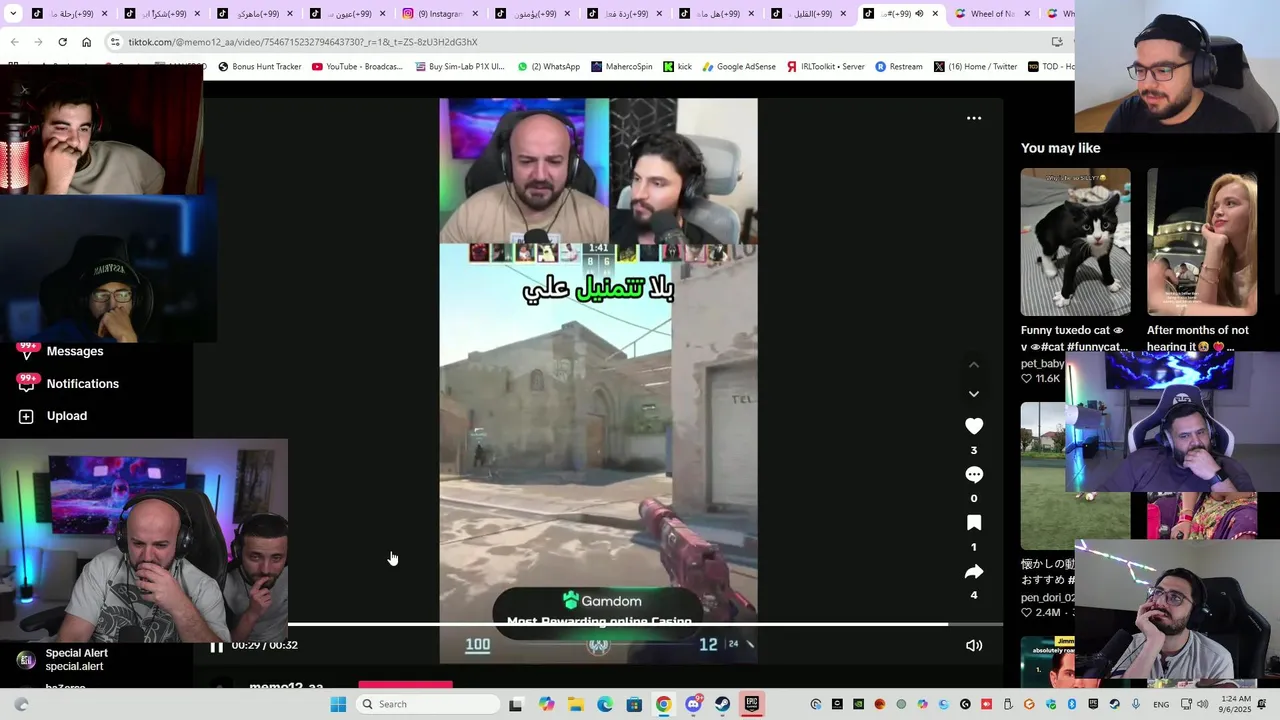This screenshot has height=720, width=1280.
Task: Open the MahercoSpin bookmark
Action: coord(621,67)
